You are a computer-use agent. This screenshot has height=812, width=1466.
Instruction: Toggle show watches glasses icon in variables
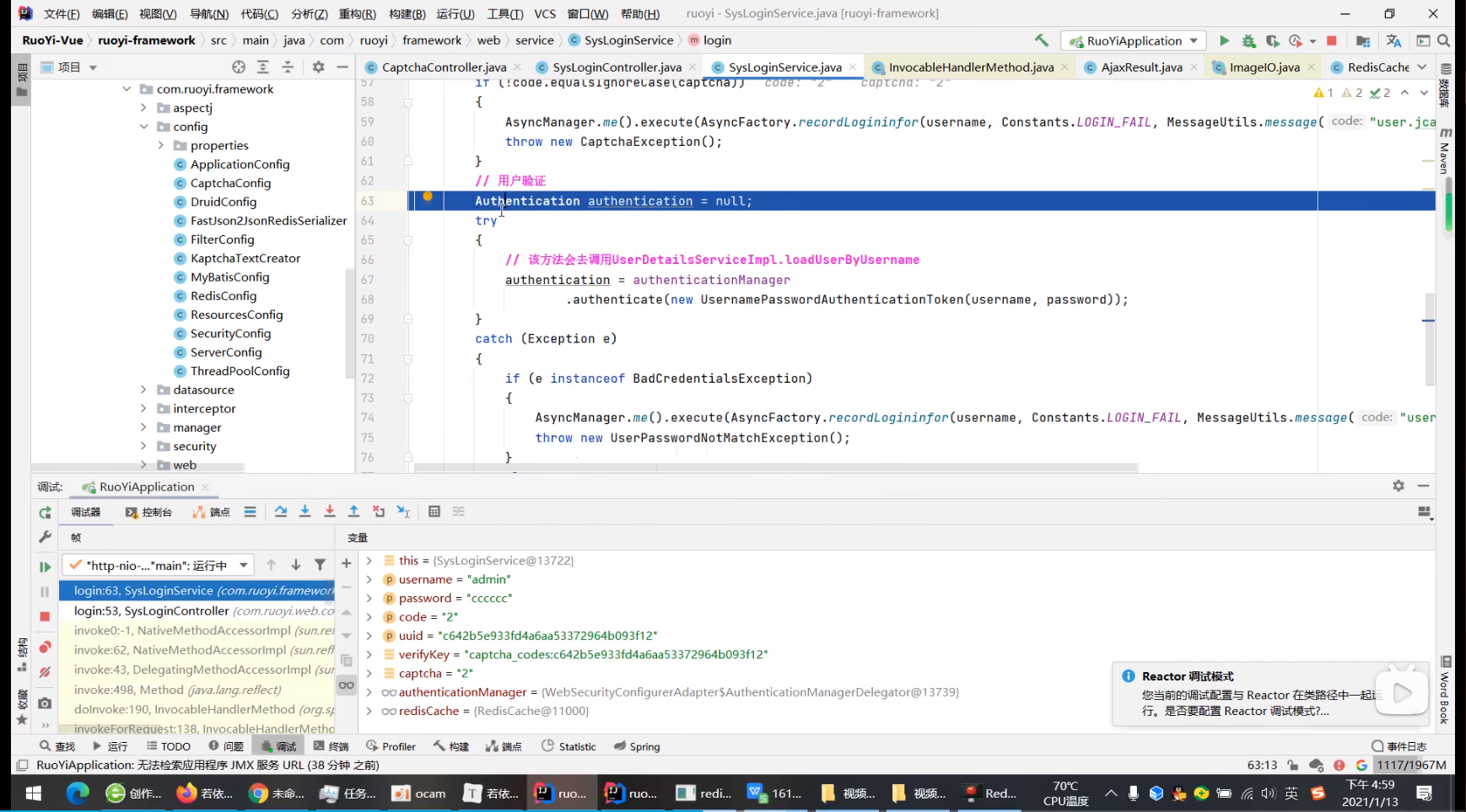346,685
